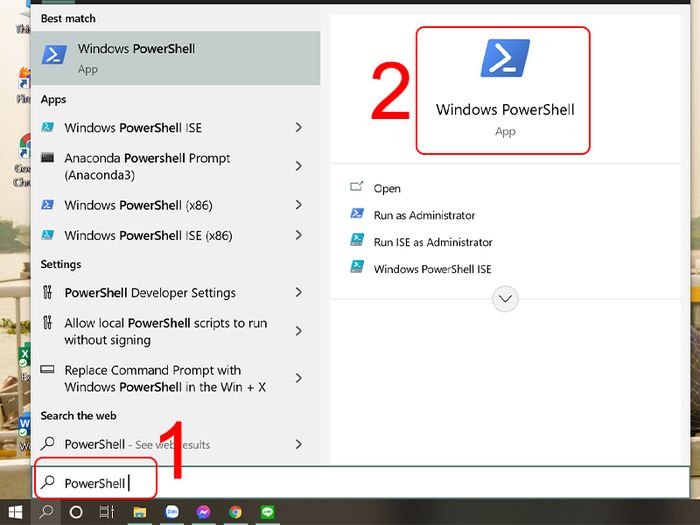Open Cortana circle in the taskbar
The width and height of the screenshot is (700, 525).
(76, 512)
